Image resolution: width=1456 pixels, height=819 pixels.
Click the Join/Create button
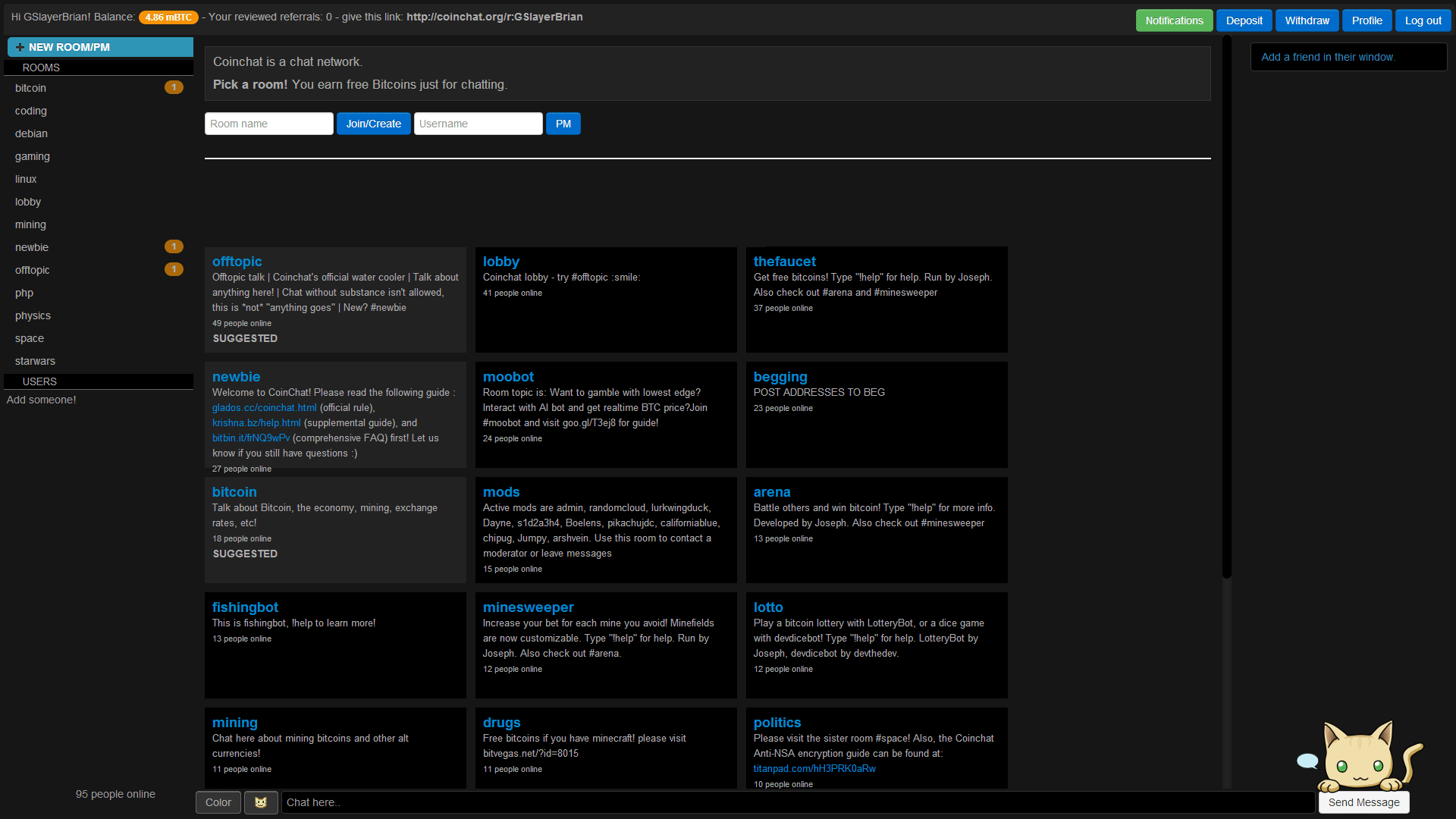pyautogui.click(x=373, y=124)
